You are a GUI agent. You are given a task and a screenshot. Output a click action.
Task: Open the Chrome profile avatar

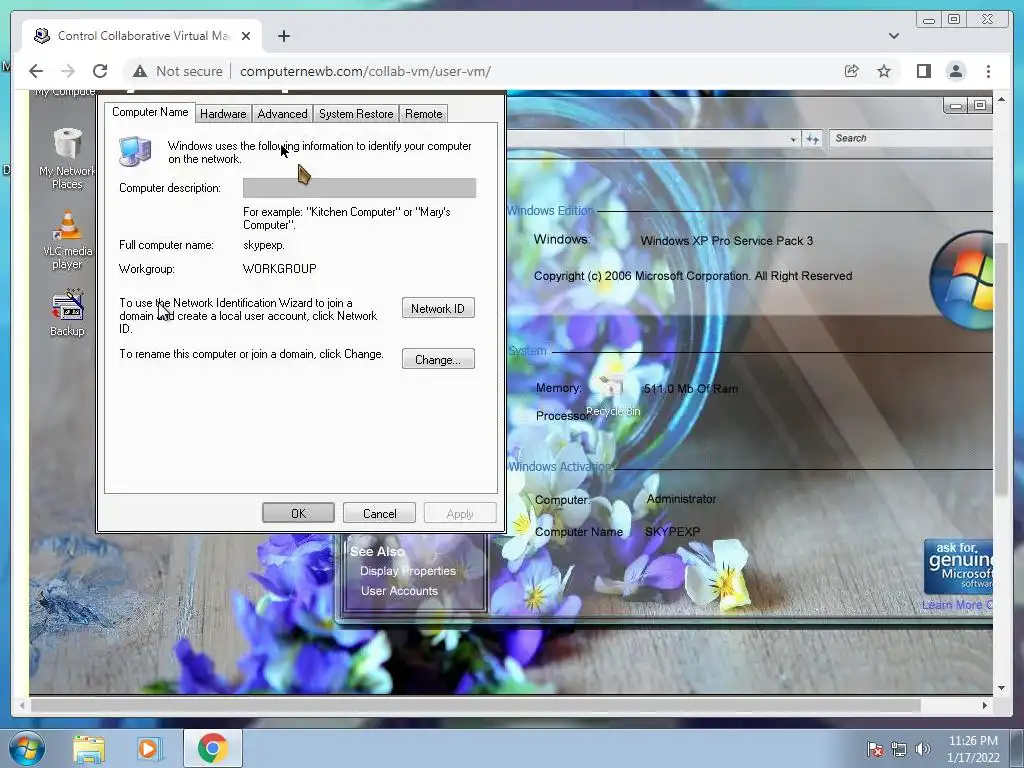(x=955, y=71)
